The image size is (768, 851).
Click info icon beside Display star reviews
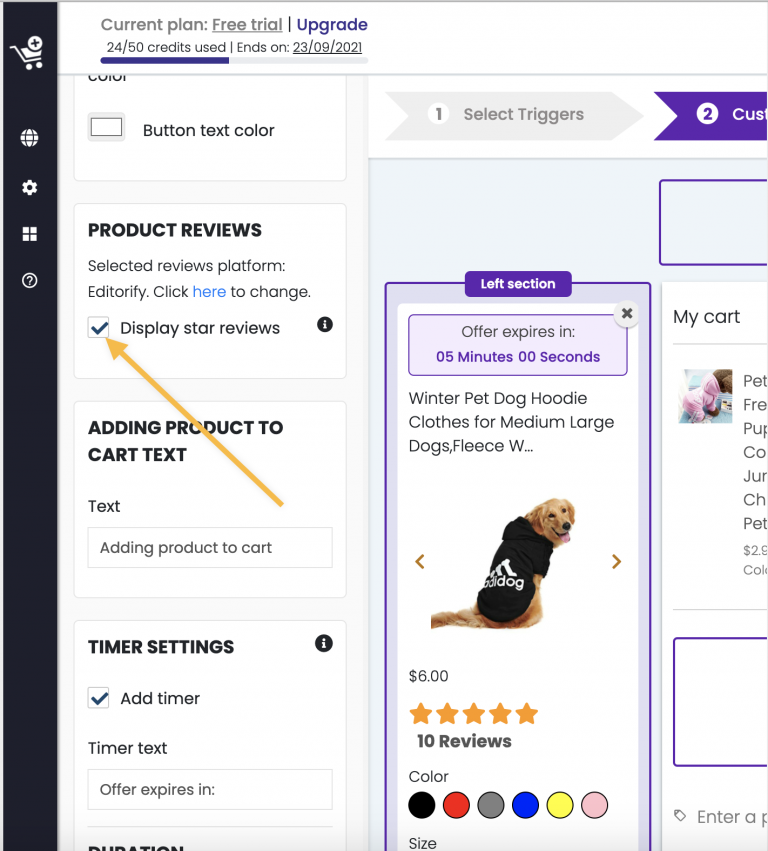325,325
